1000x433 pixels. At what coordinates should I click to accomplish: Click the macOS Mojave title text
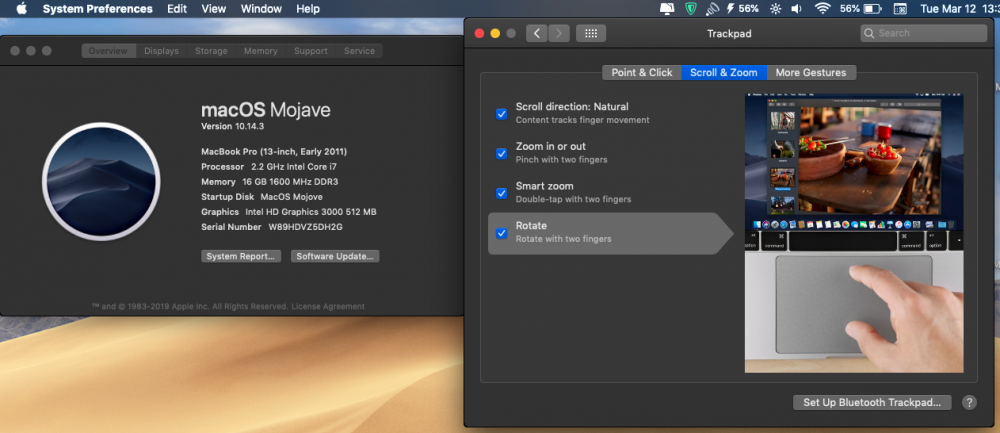point(266,110)
